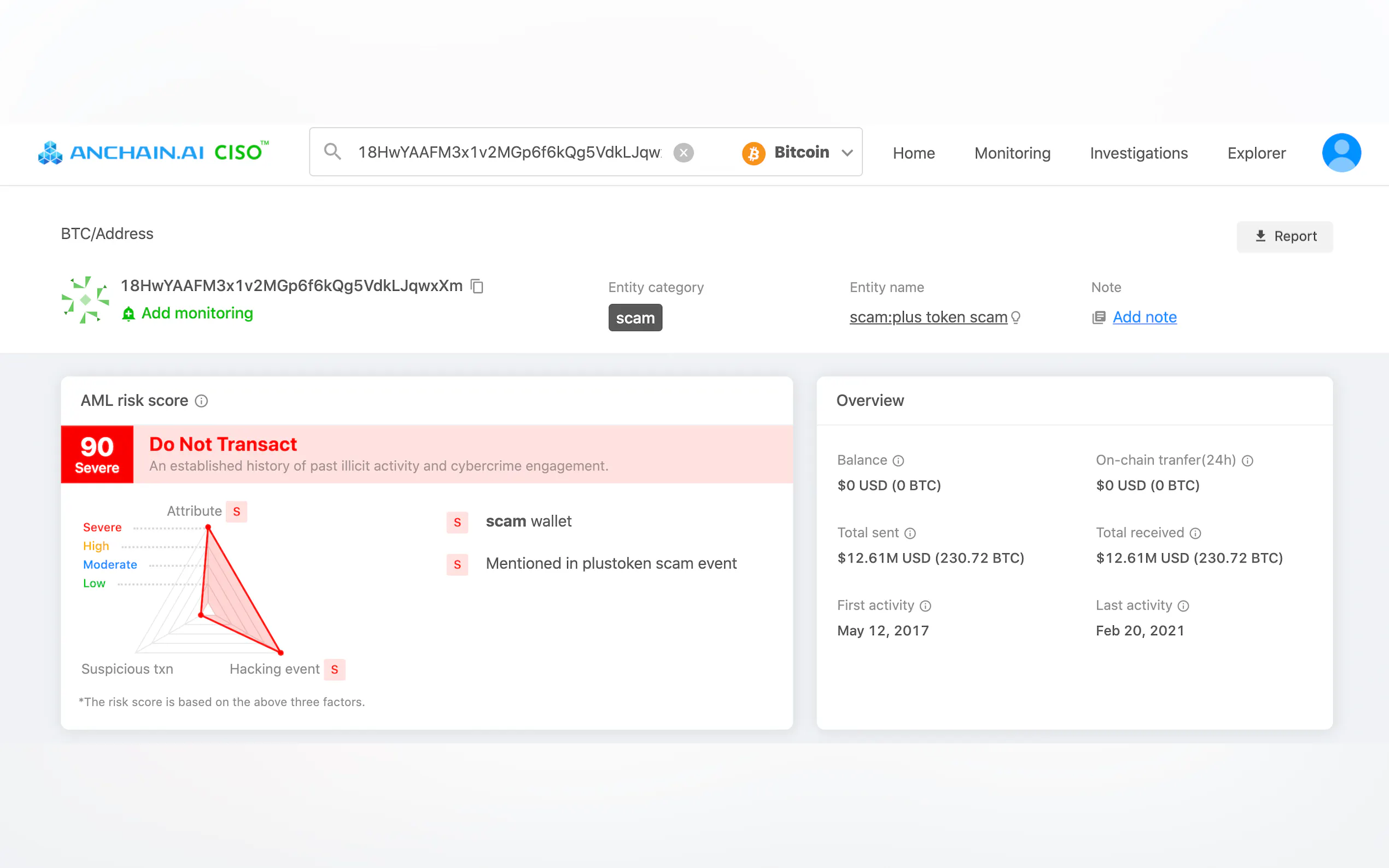This screenshot has width=1389, height=868.
Task: Go to the Home menu
Action: pos(914,153)
